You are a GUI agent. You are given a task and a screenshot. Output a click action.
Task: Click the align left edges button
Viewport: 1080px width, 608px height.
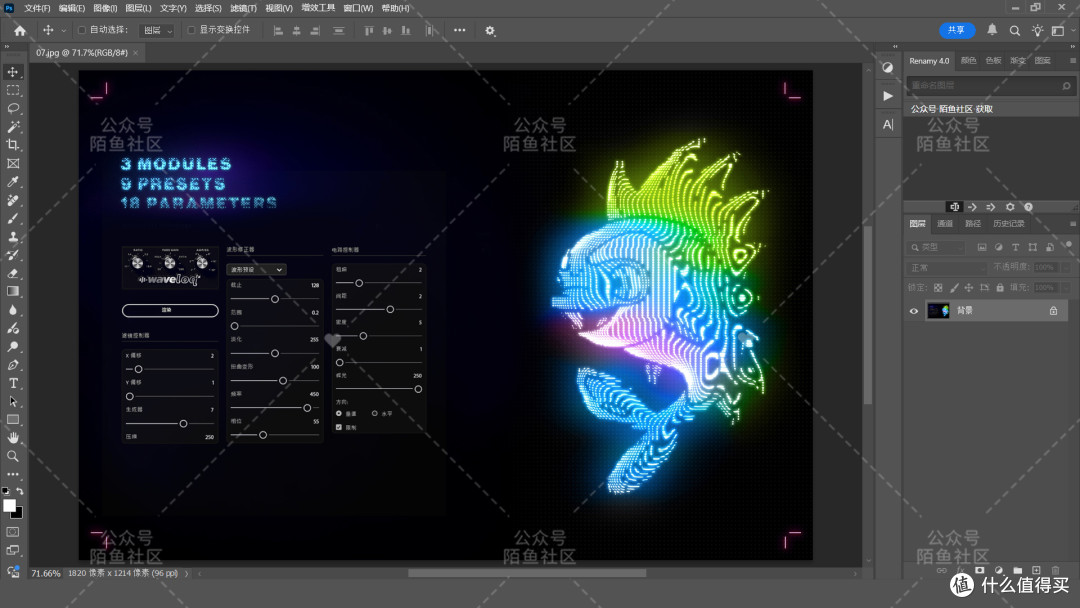coord(278,30)
